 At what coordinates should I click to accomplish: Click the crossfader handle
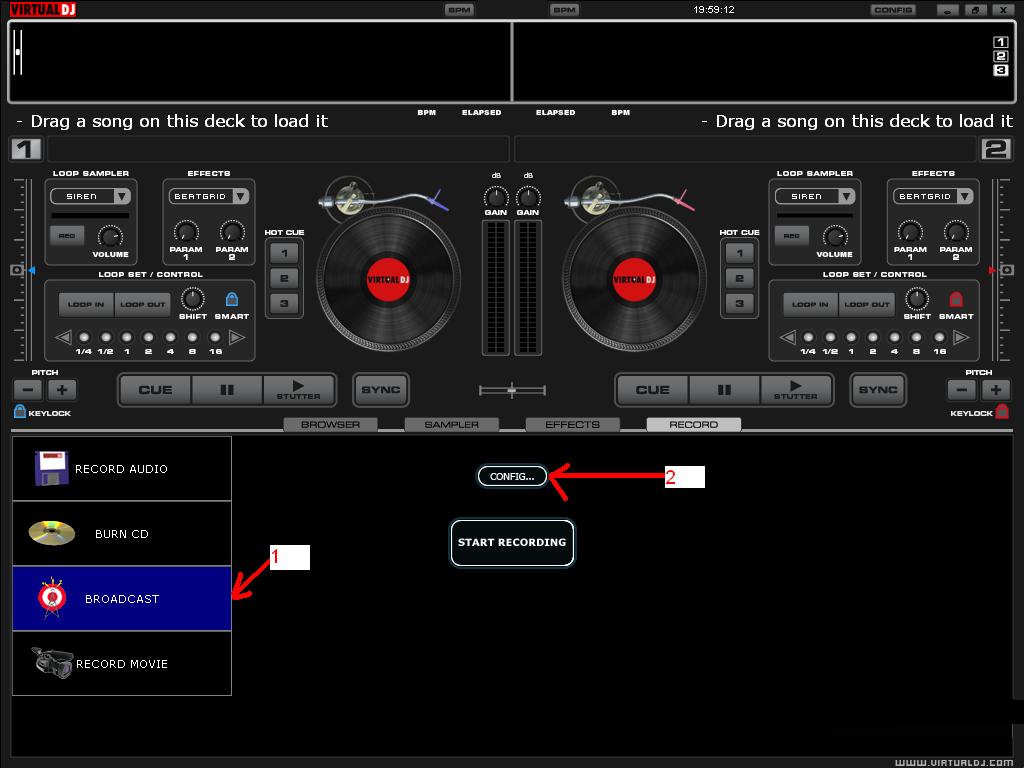click(x=512, y=391)
